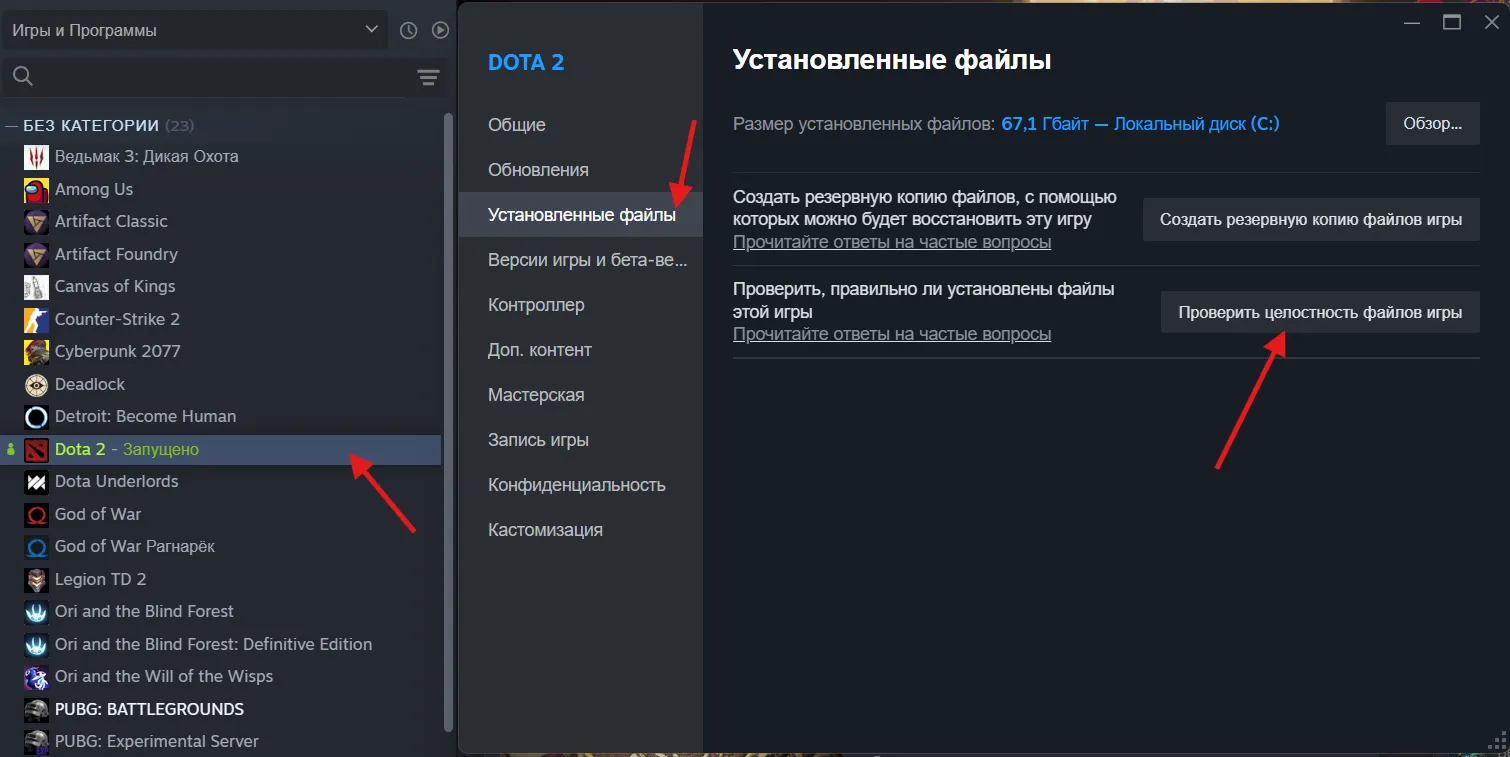Open the Игры и Программы dropdown
1510x757 pixels.
pyautogui.click(x=195, y=30)
